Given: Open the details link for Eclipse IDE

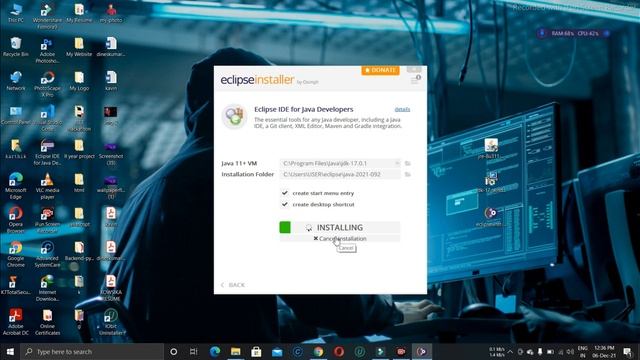Looking at the screenshot, I should [x=402, y=109].
